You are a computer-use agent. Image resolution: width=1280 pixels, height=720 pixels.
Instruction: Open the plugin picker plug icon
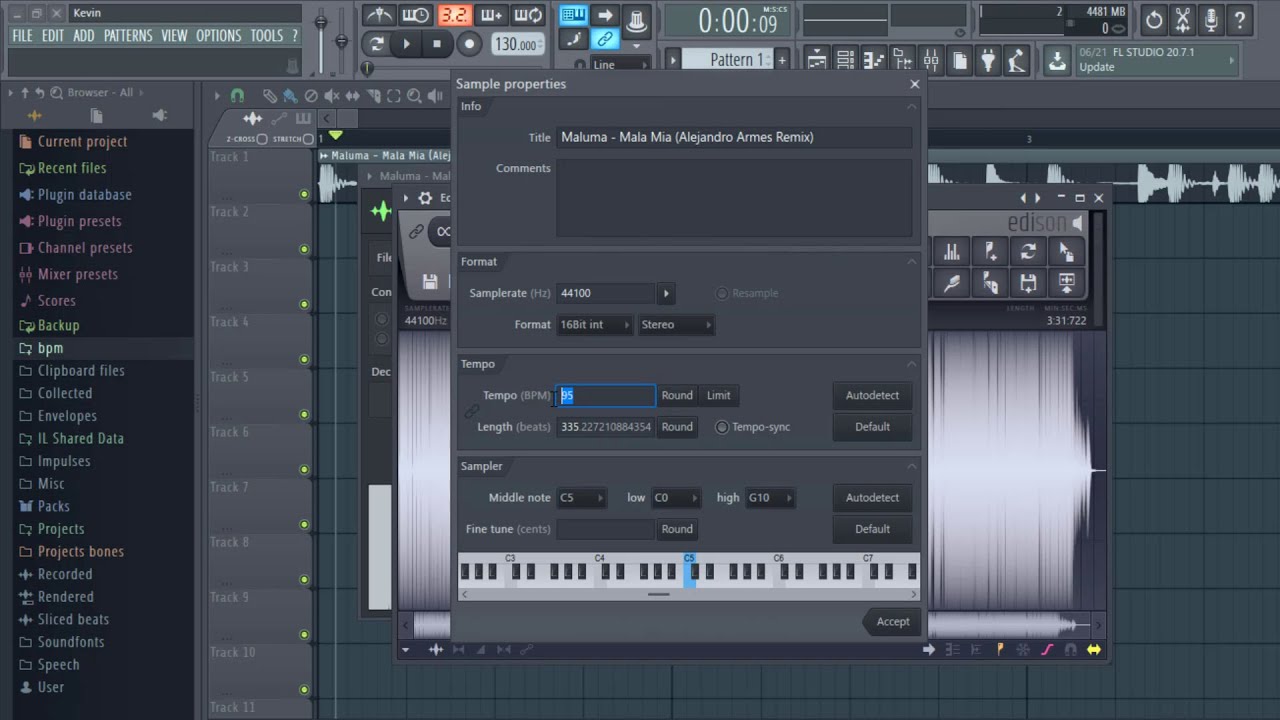[x=988, y=62]
